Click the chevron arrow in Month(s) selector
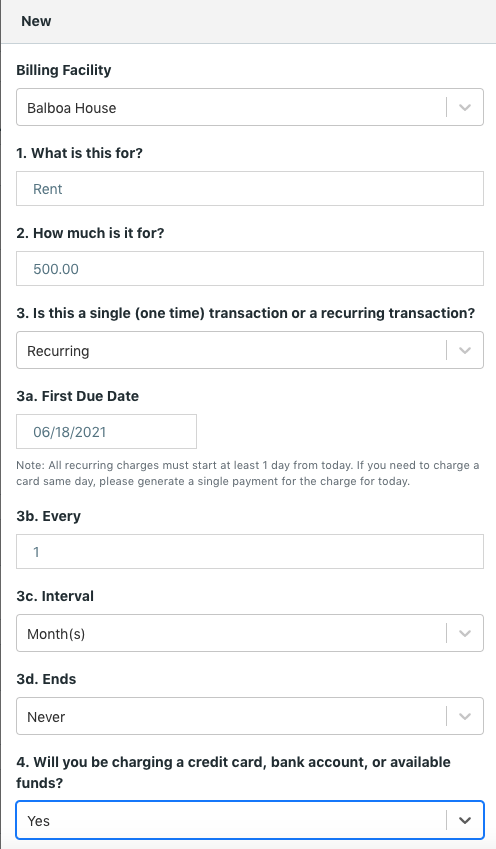 [x=465, y=633]
